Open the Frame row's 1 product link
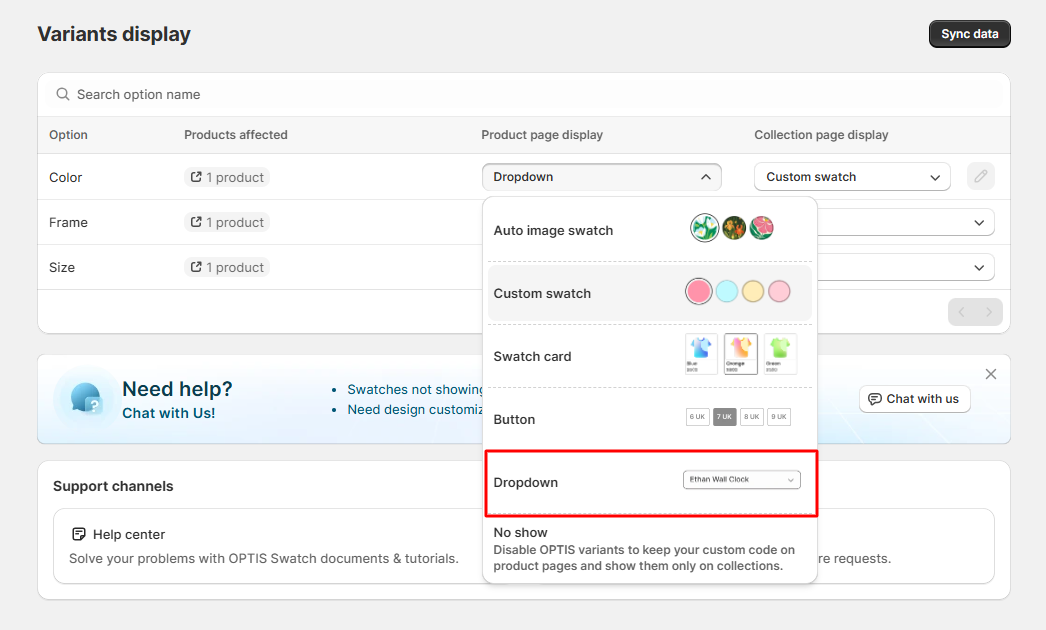 pos(227,222)
